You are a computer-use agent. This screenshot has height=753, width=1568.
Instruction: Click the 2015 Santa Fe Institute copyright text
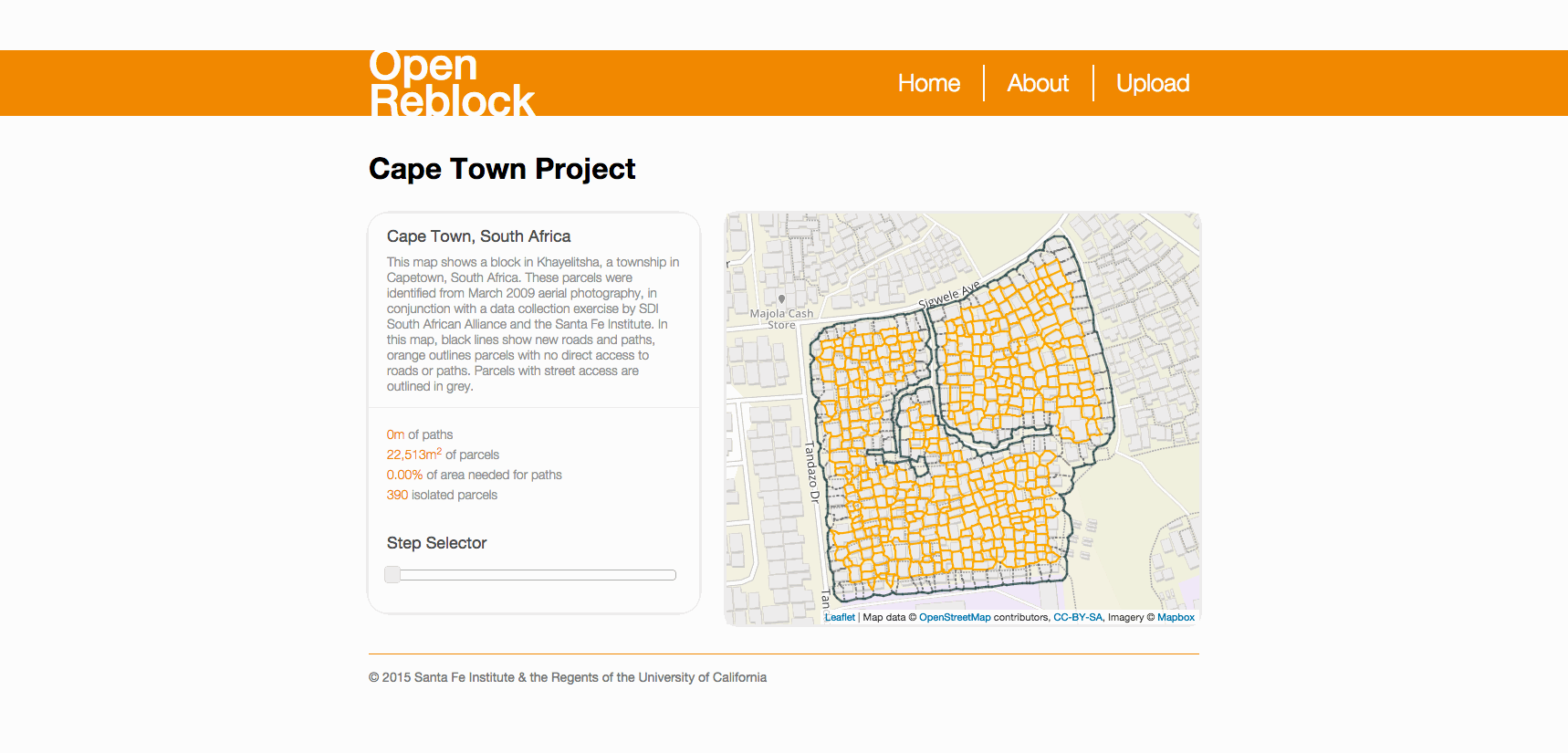[568, 677]
